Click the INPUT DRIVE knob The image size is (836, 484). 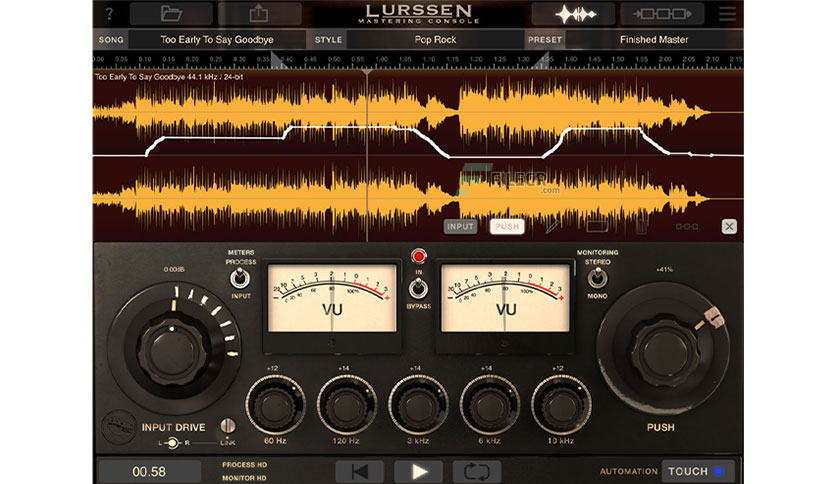[x=172, y=351]
